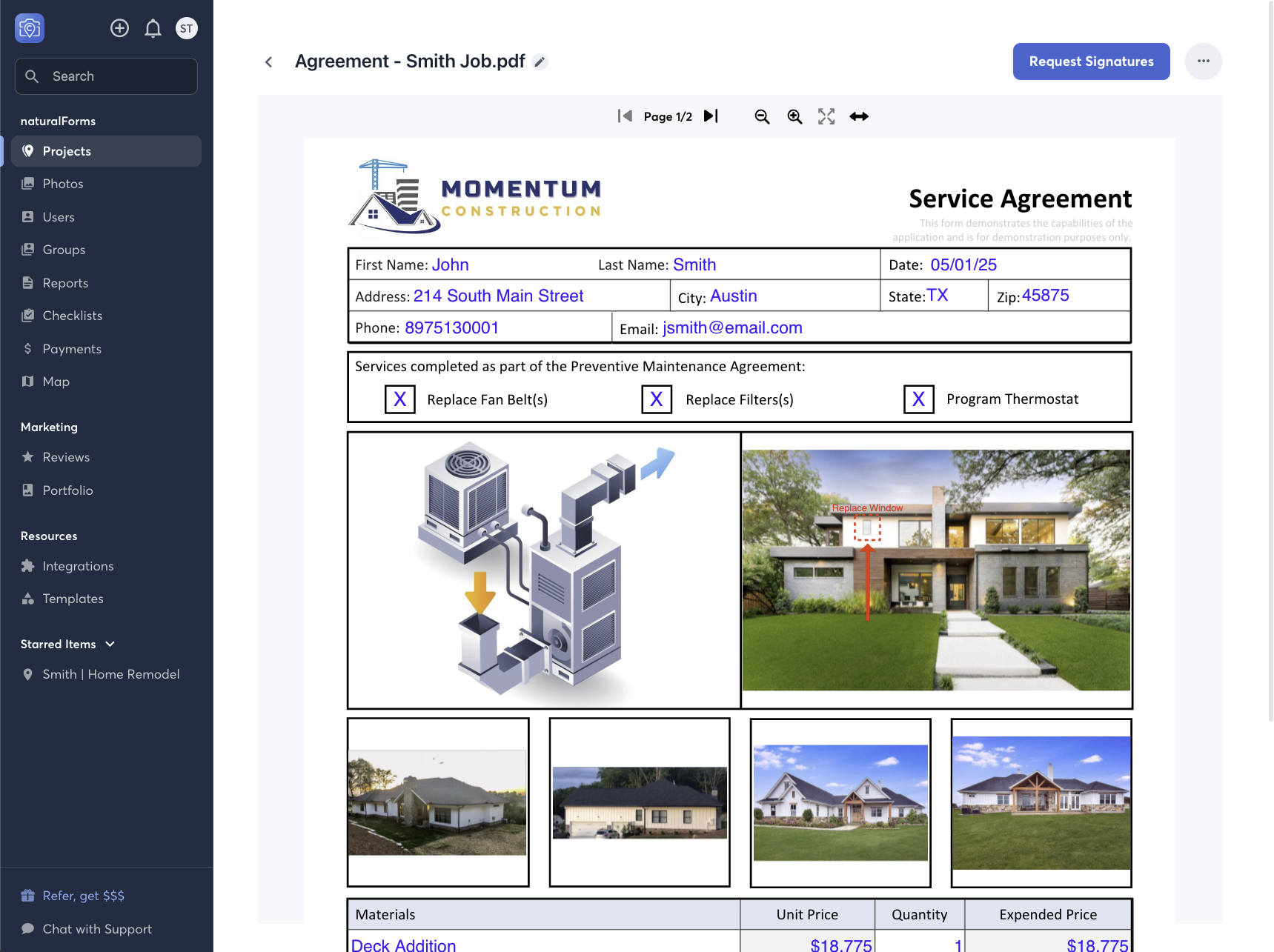Click the Momentum Construction logo
The height and width of the screenshot is (952, 1274).
click(x=475, y=196)
